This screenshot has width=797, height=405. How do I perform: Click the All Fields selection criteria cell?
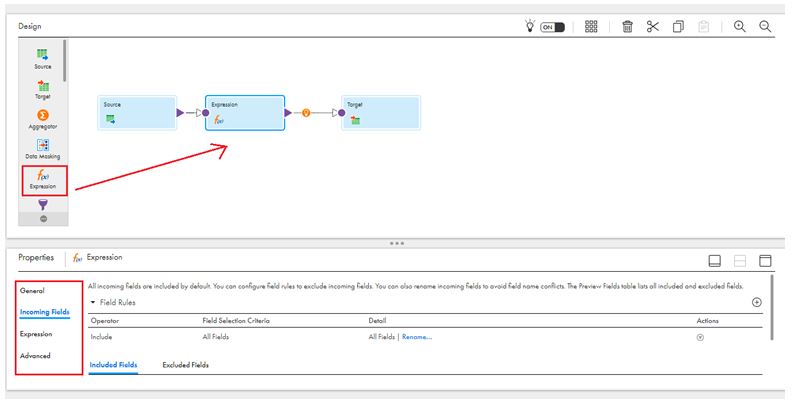pyautogui.click(x=216, y=336)
